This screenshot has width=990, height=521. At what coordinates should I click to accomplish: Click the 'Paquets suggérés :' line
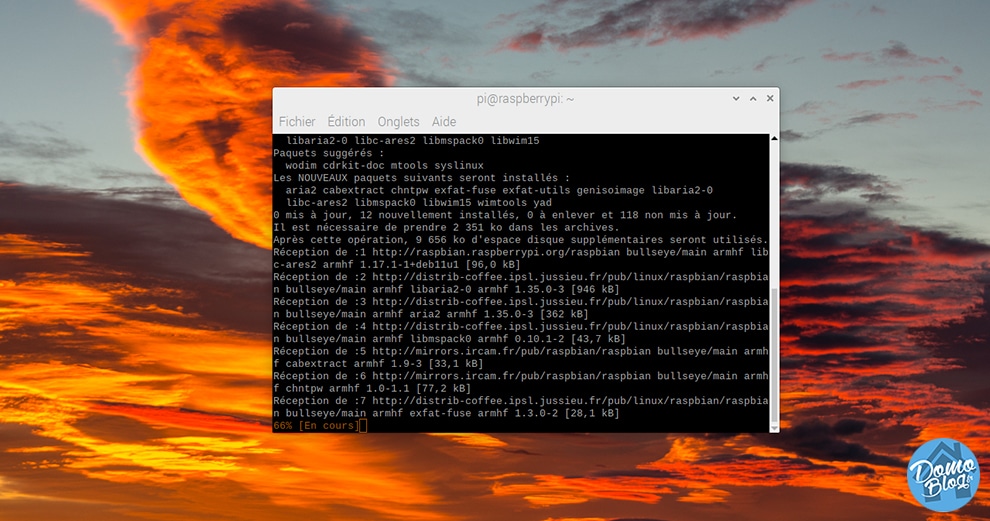pyautogui.click(x=328, y=153)
